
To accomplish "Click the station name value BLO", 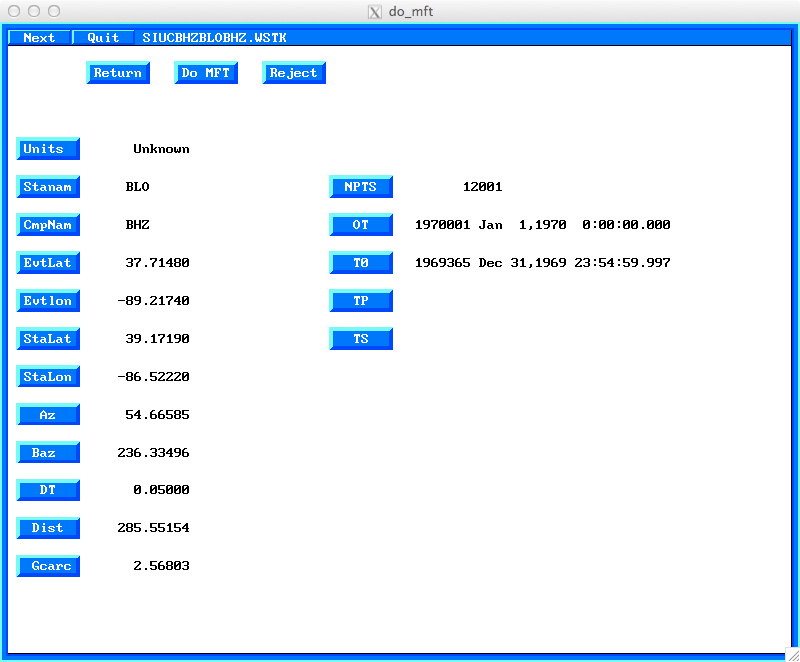I will click(137, 187).
